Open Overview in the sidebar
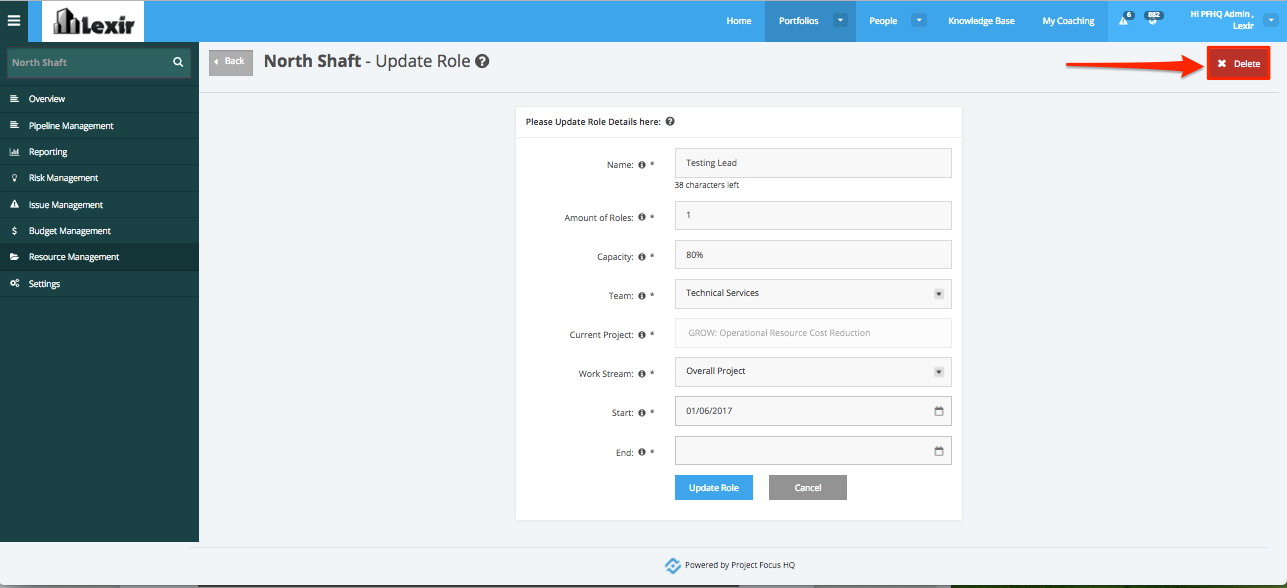The width and height of the screenshot is (1287, 588). point(99,99)
